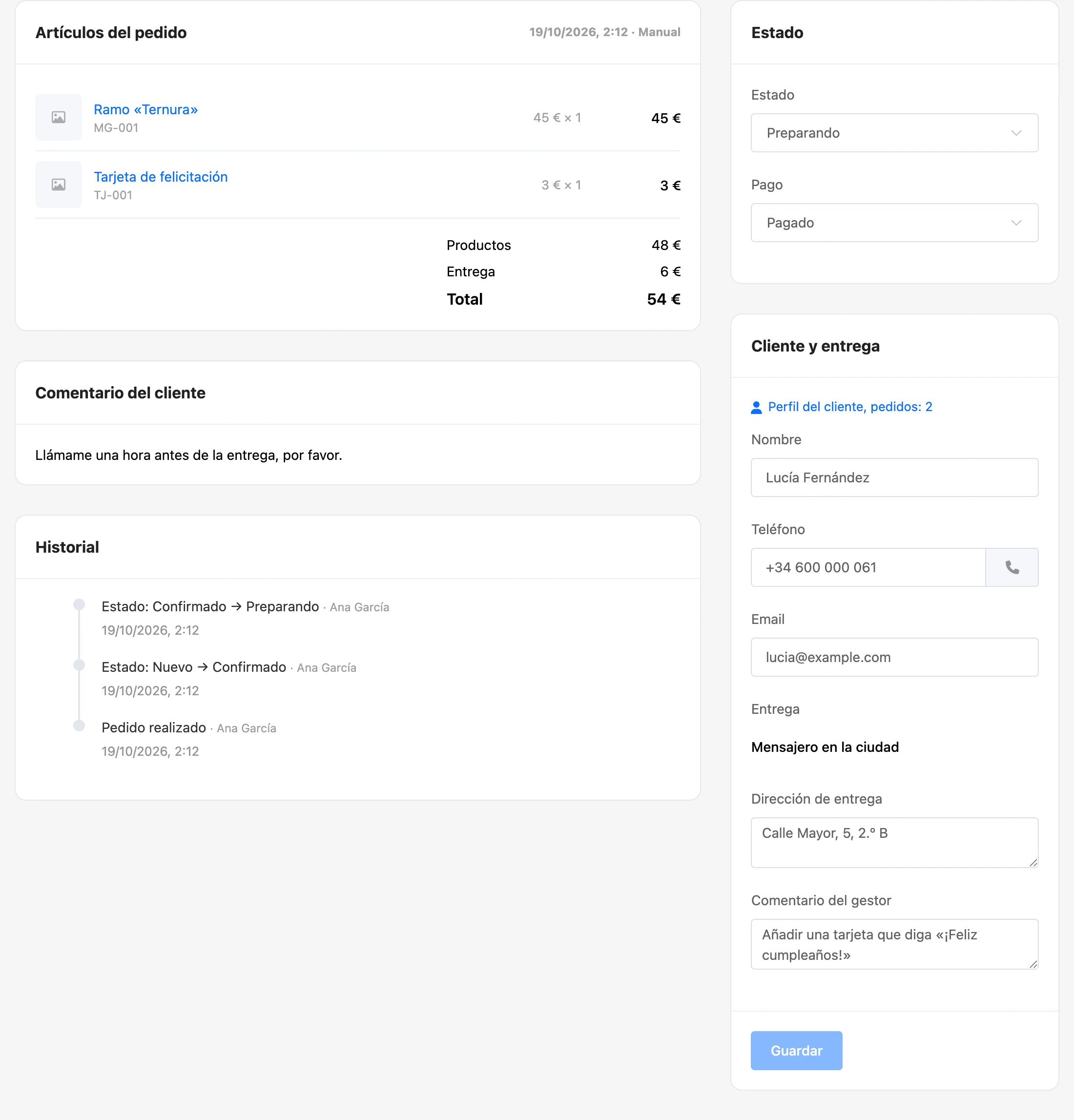Click the order date 19/10/2026, 2:12 · Manual

[x=604, y=32]
